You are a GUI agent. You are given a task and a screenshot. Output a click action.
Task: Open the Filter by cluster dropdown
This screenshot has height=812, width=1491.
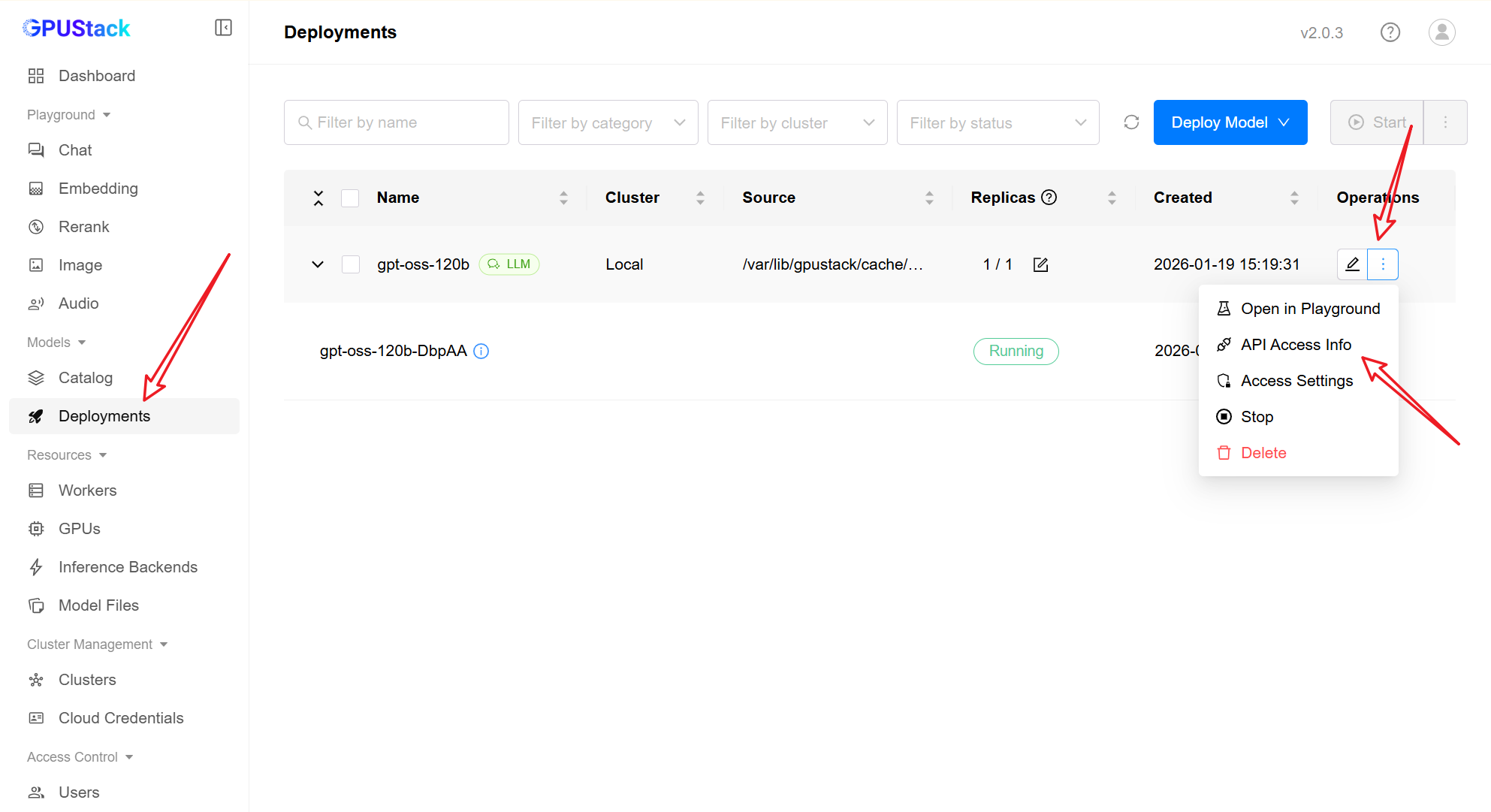(797, 122)
